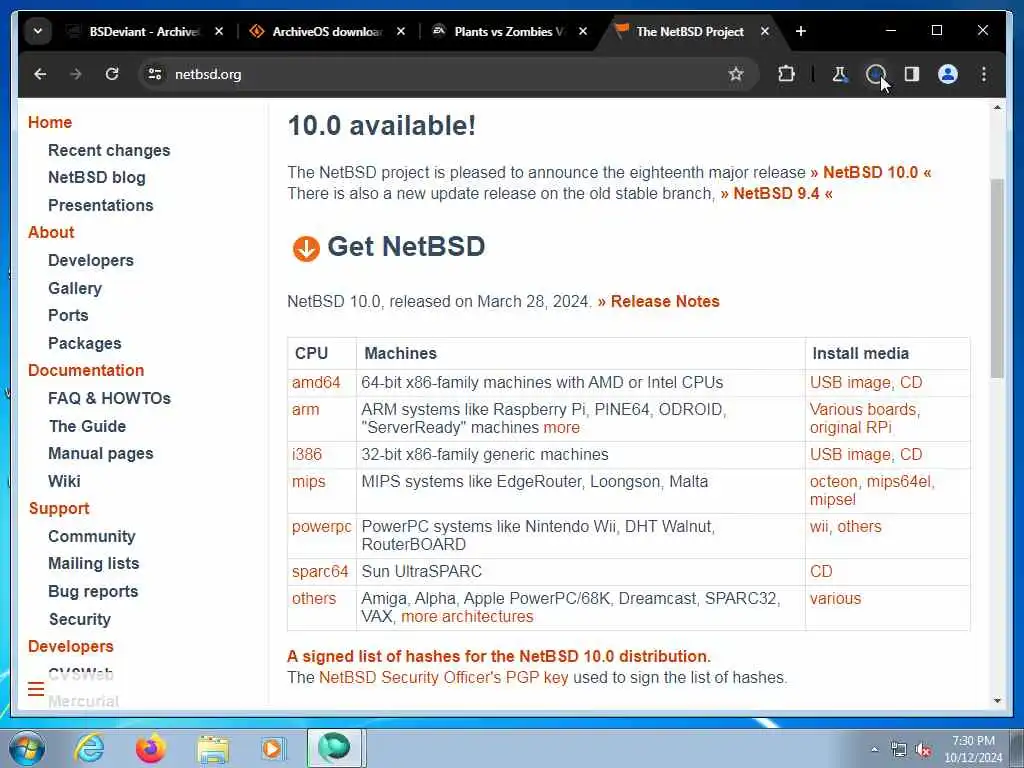Image resolution: width=1024 pixels, height=768 pixels.
Task: Open the Chrome three-dot menu
Action: [984, 74]
